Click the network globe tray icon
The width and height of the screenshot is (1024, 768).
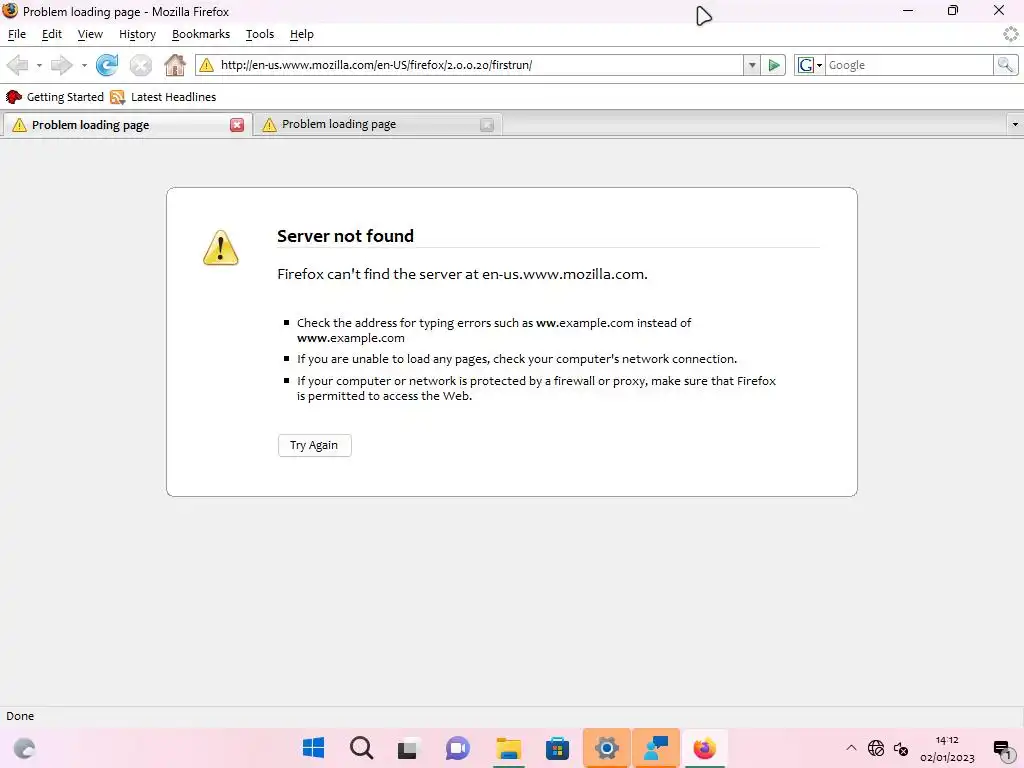click(876, 748)
